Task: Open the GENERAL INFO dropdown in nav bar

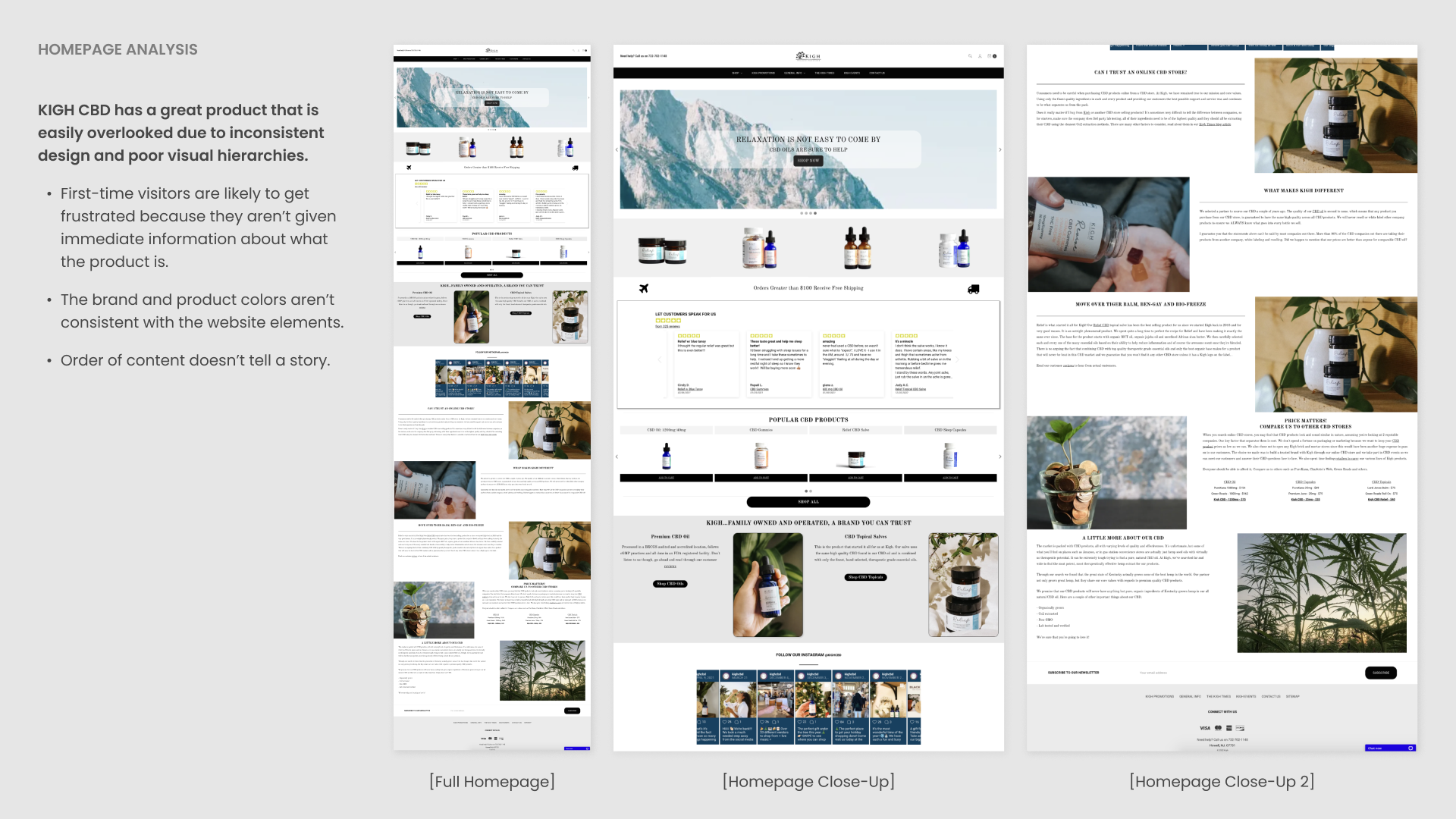Action: [793, 74]
